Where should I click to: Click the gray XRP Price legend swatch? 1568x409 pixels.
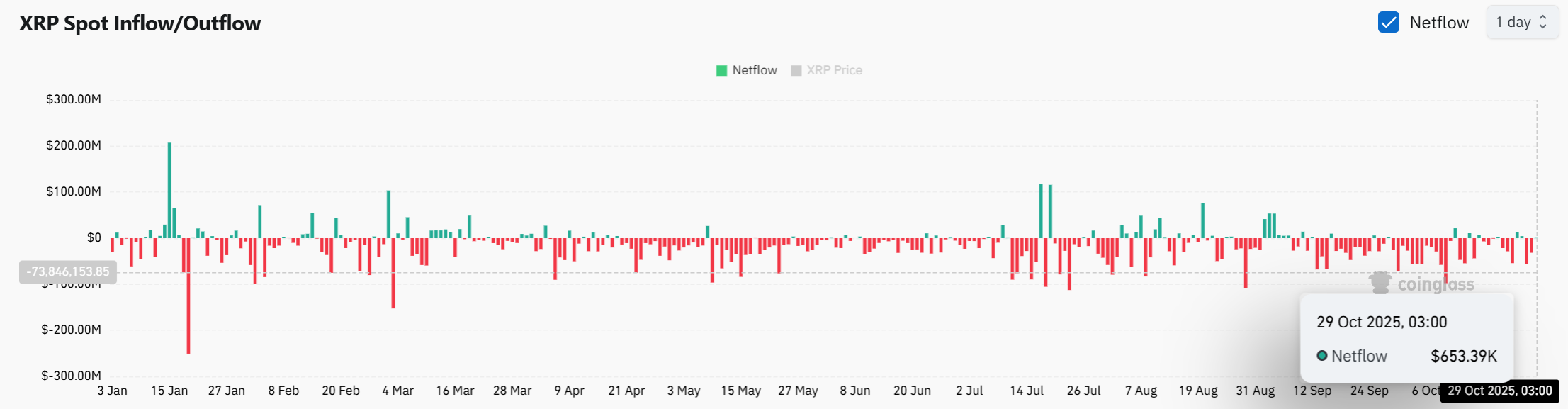[x=797, y=69]
